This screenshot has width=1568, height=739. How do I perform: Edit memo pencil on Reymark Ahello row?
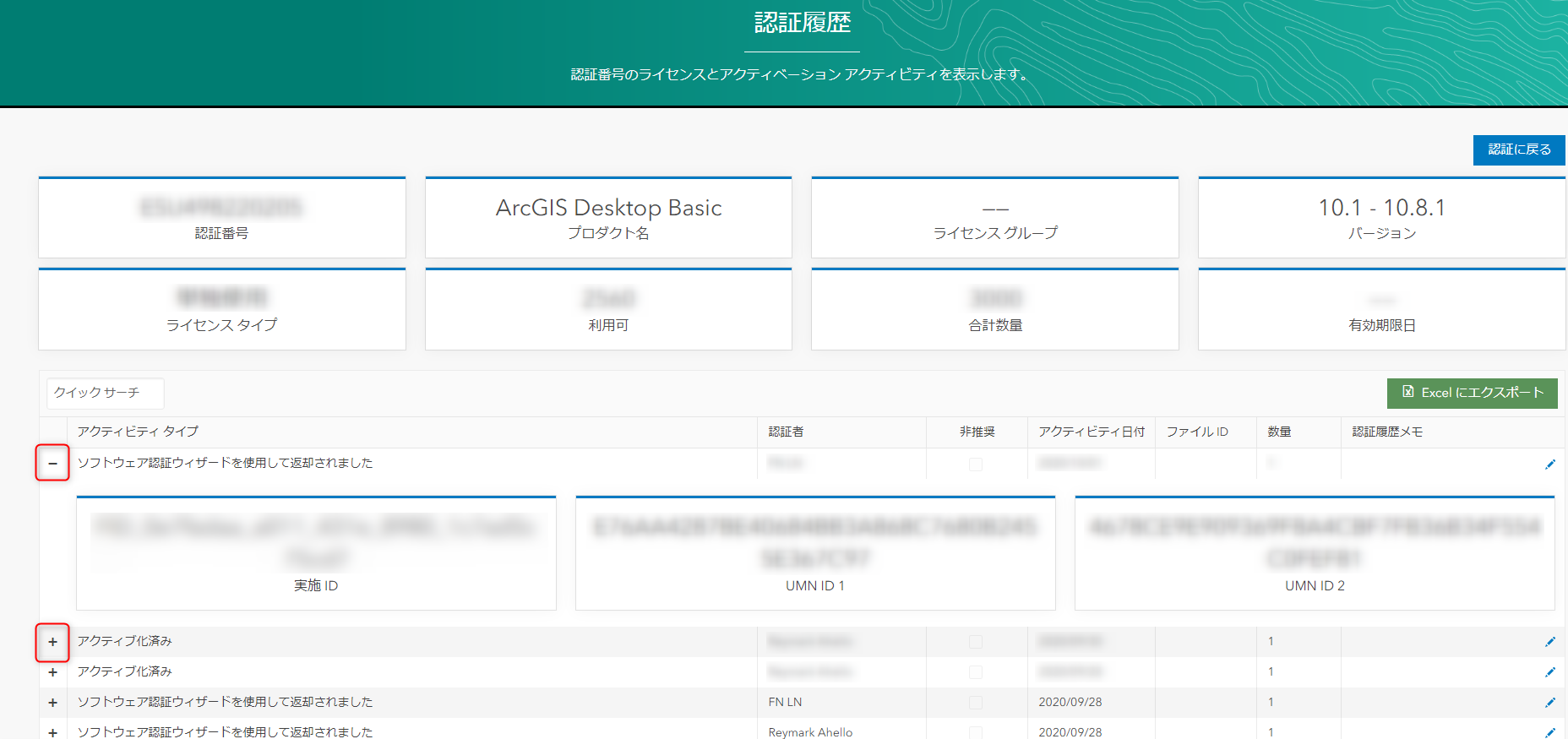[1549, 732]
